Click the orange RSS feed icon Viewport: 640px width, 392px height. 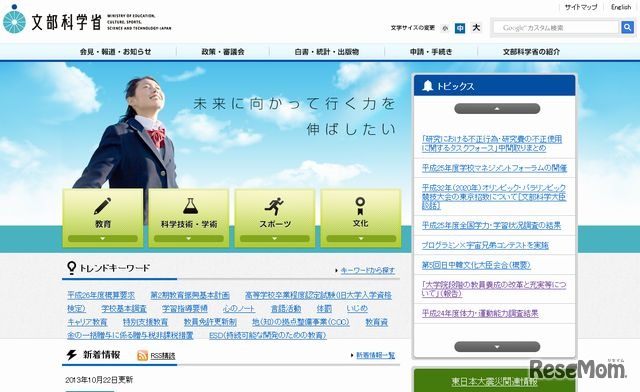(142, 356)
